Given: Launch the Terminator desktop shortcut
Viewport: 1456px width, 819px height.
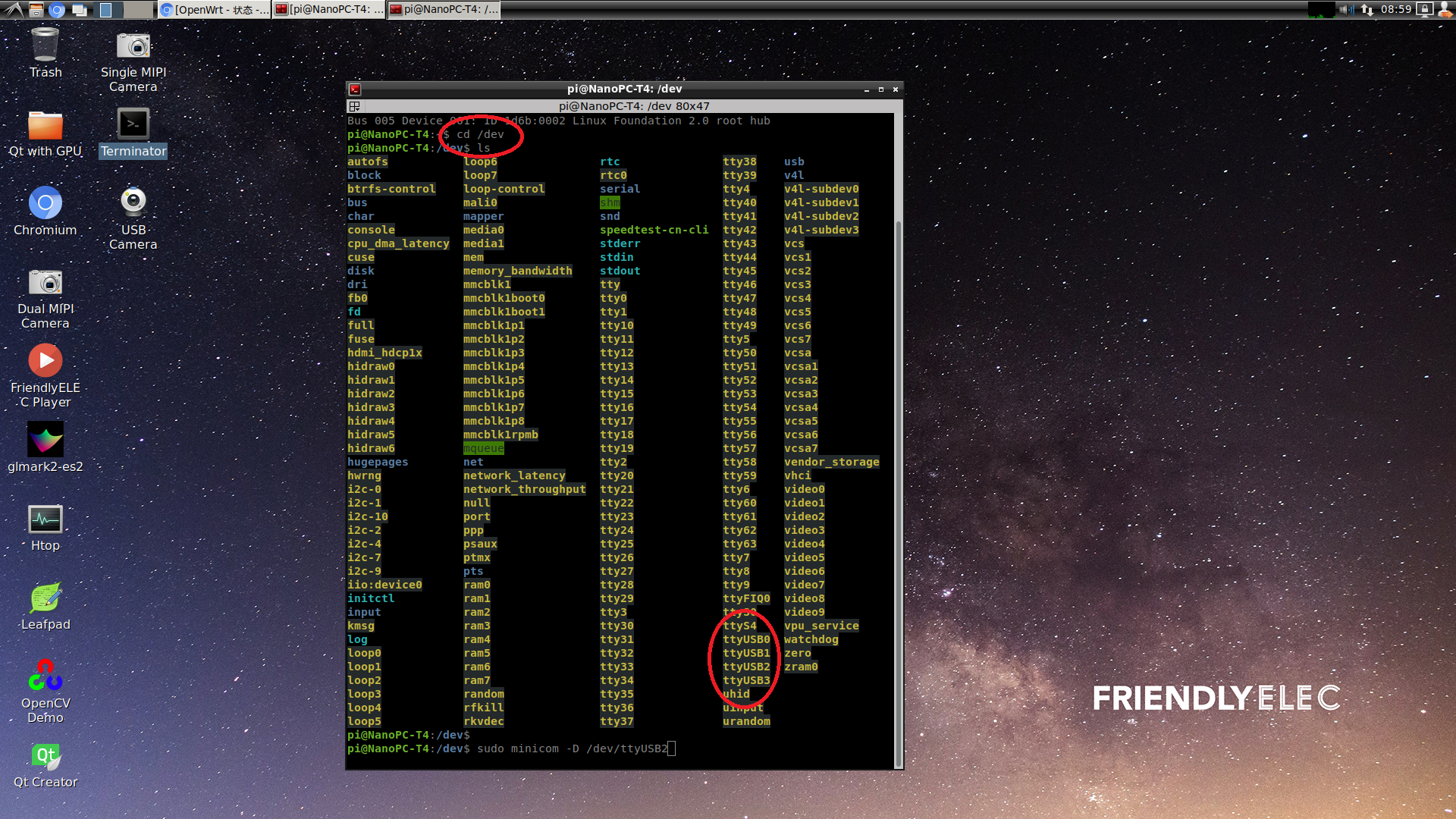Looking at the screenshot, I should coord(133,133).
